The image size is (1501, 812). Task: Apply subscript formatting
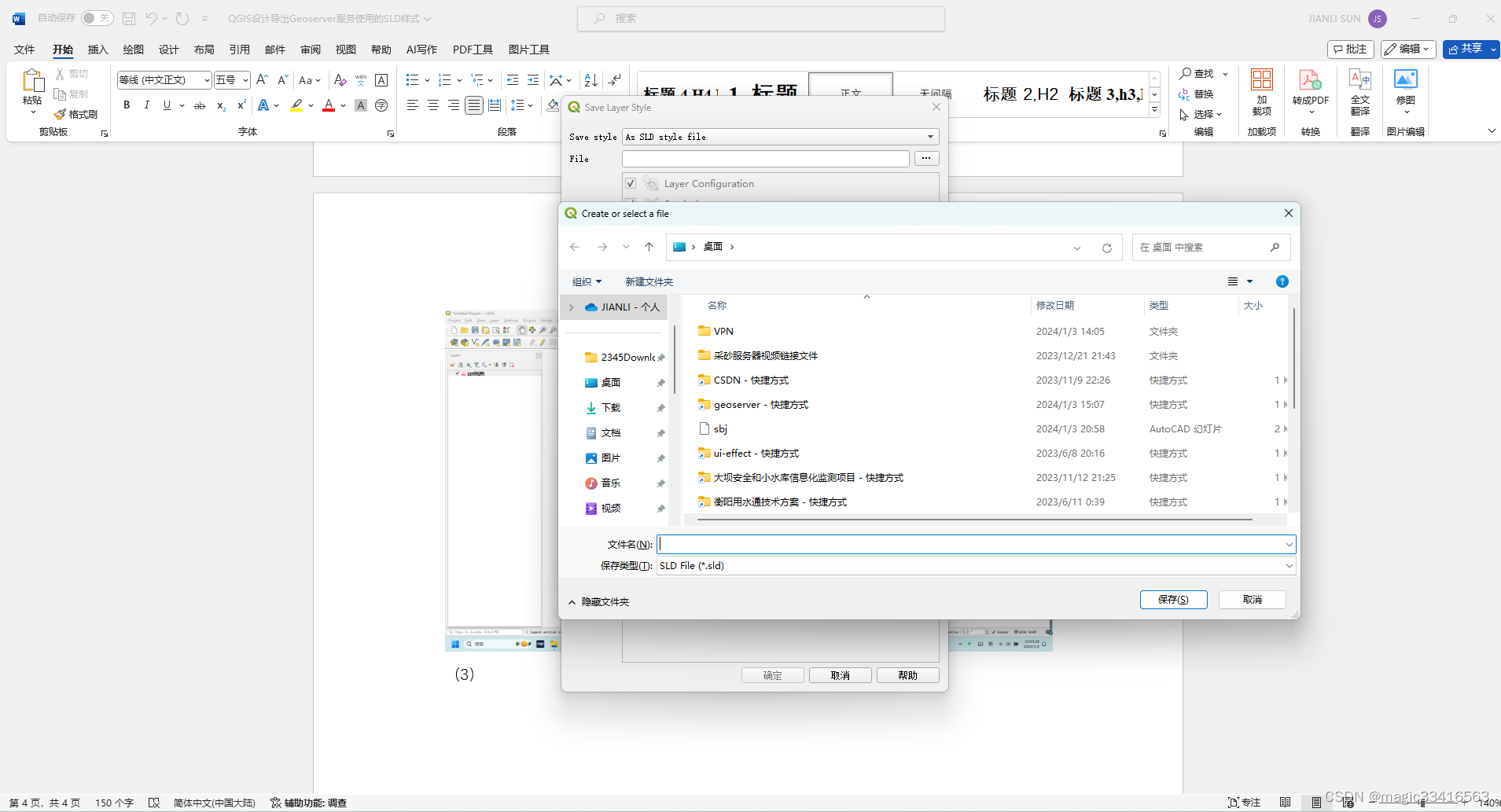click(221, 105)
